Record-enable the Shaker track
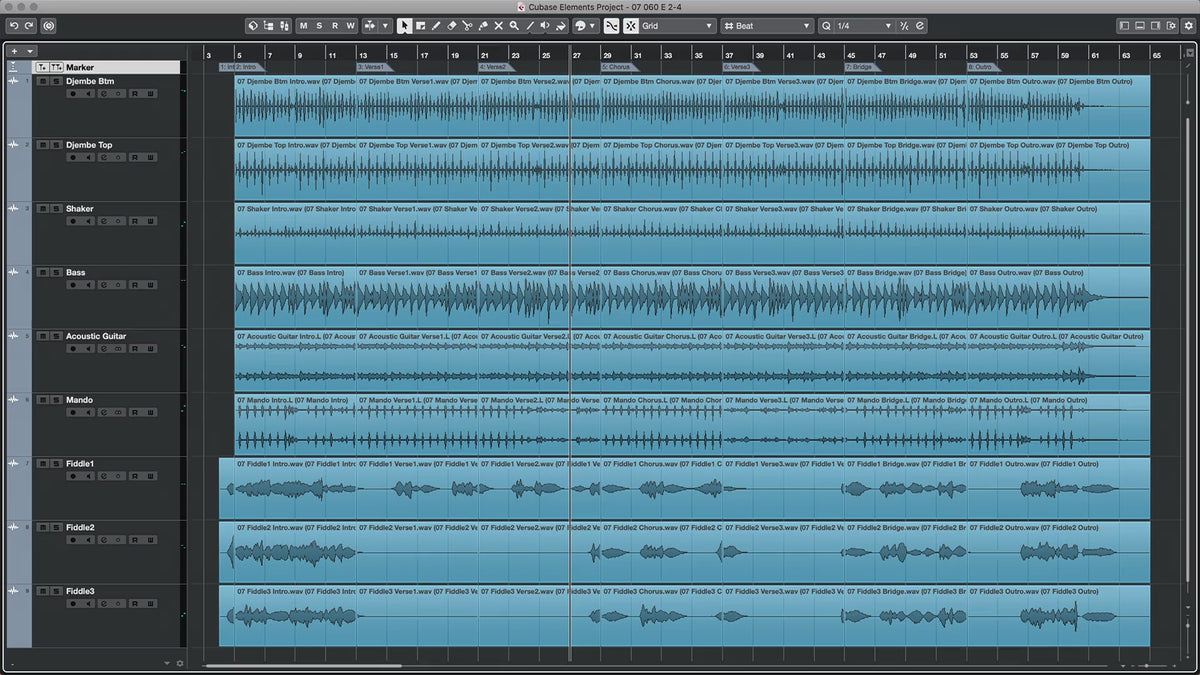This screenshot has width=1200, height=675. [x=72, y=221]
